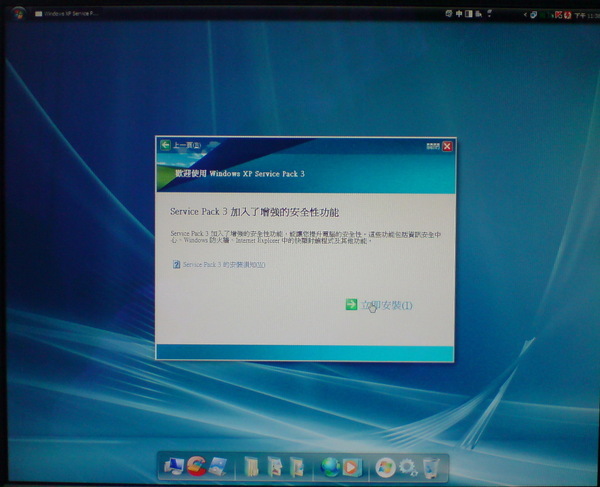
Task: Click the green Install Now arrow icon
Action: click(351, 304)
